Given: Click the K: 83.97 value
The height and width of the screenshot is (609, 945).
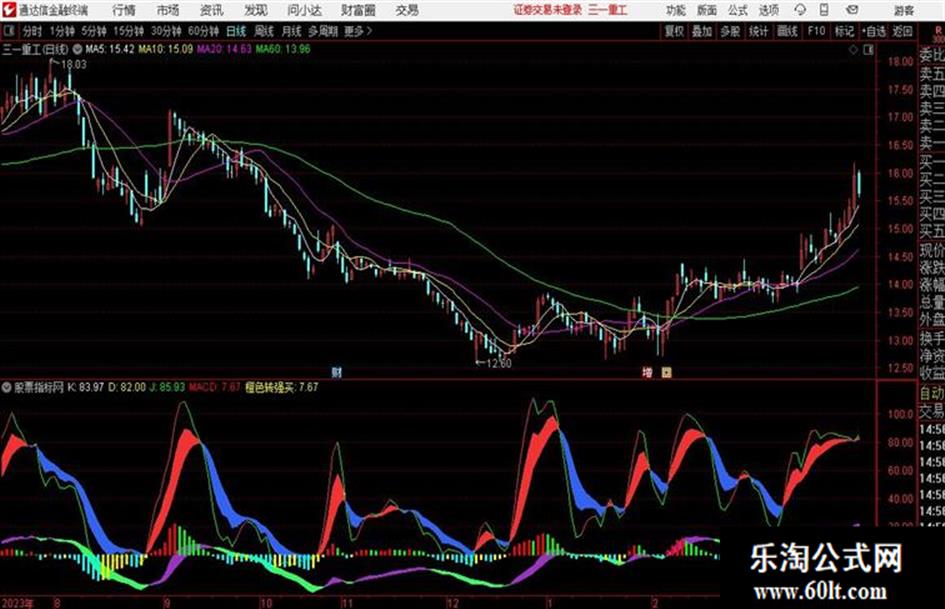Looking at the screenshot, I should [x=86, y=387].
